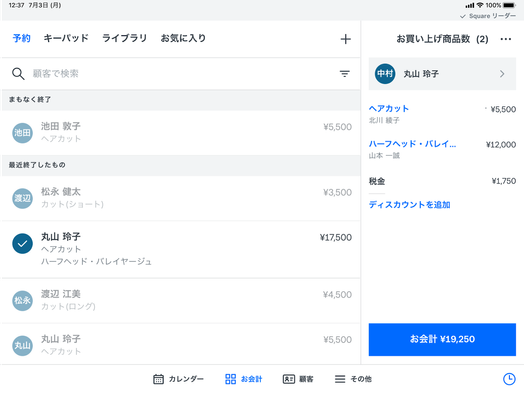Click the hamburger その他 icon

[340, 379]
